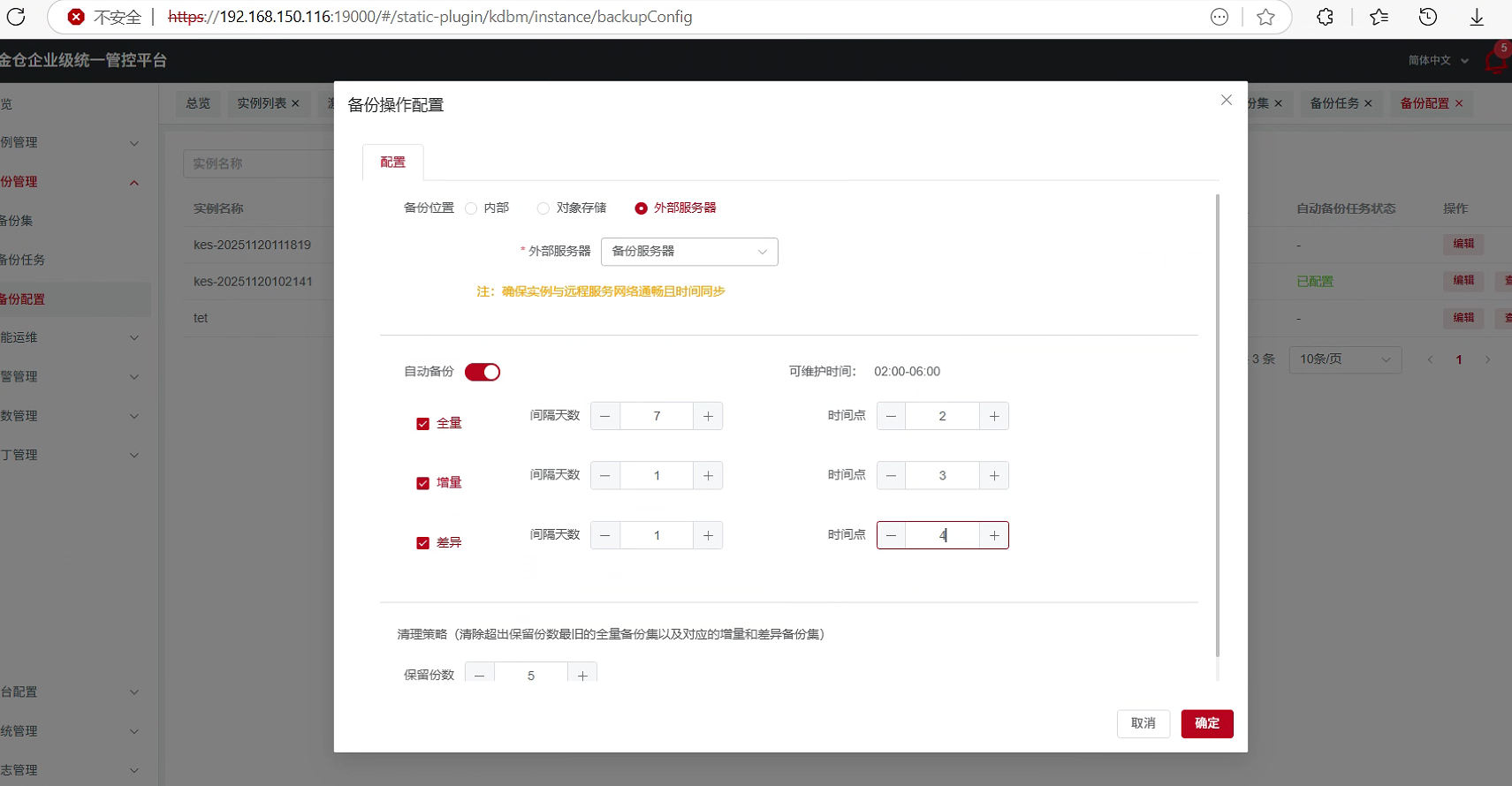Open the 10条/页 page size dropdown

tap(1344, 359)
